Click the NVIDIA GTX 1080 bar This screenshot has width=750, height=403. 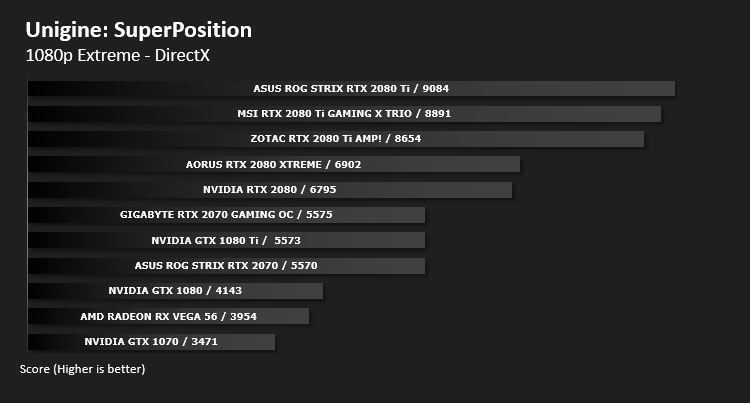(175, 291)
